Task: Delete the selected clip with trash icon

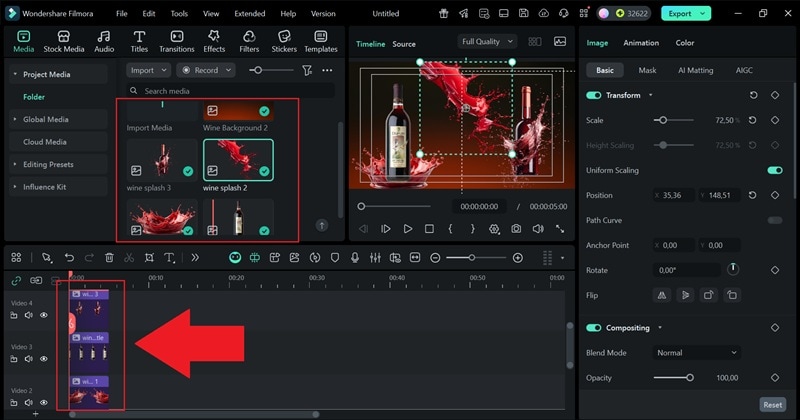Action: tap(109, 258)
